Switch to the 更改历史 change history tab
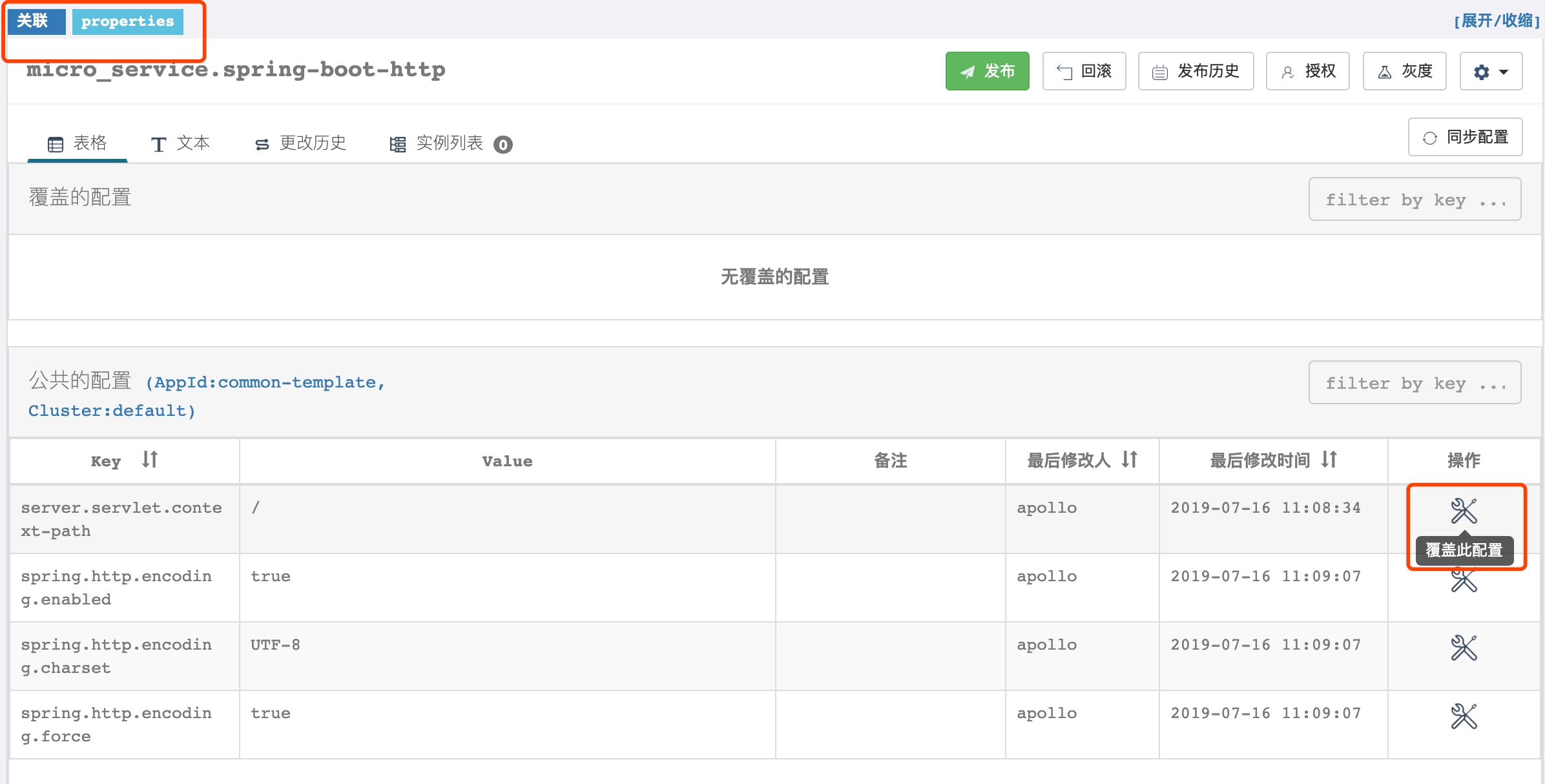Viewport: 1545px width, 784px height. pyautogui.click(x=301, y=143)
